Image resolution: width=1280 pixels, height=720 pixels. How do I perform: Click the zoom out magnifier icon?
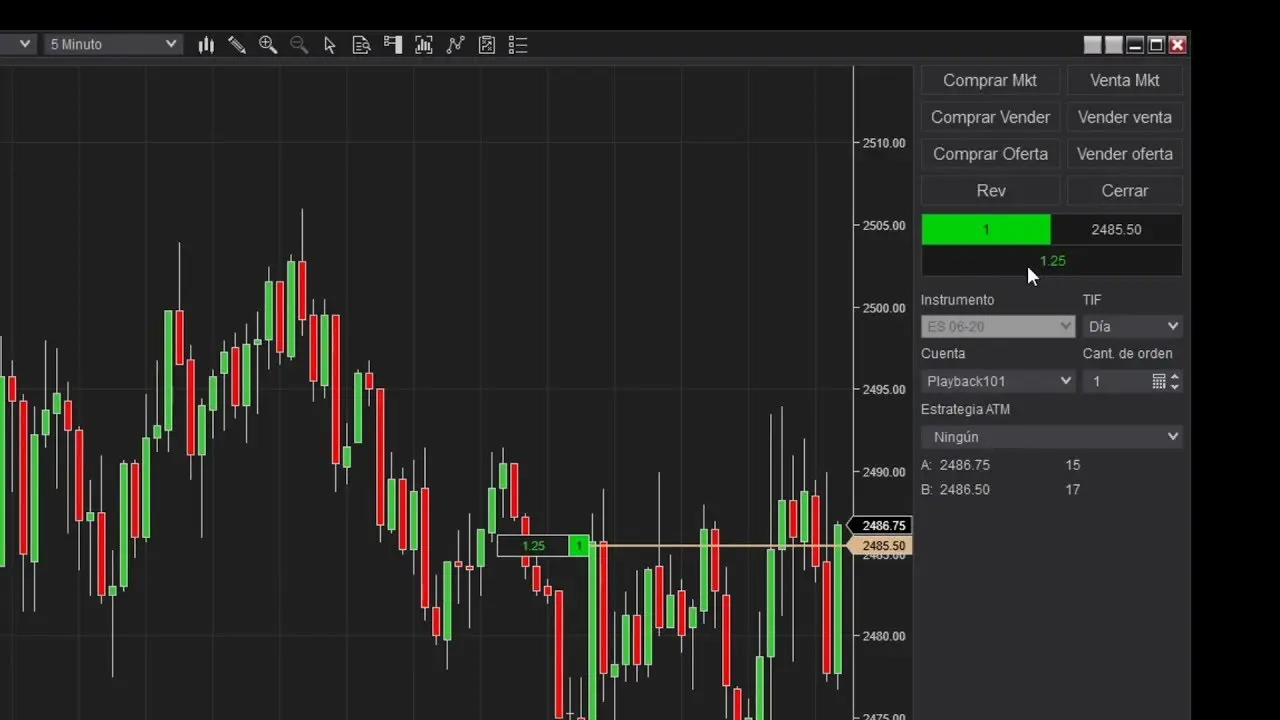(298, 45)
